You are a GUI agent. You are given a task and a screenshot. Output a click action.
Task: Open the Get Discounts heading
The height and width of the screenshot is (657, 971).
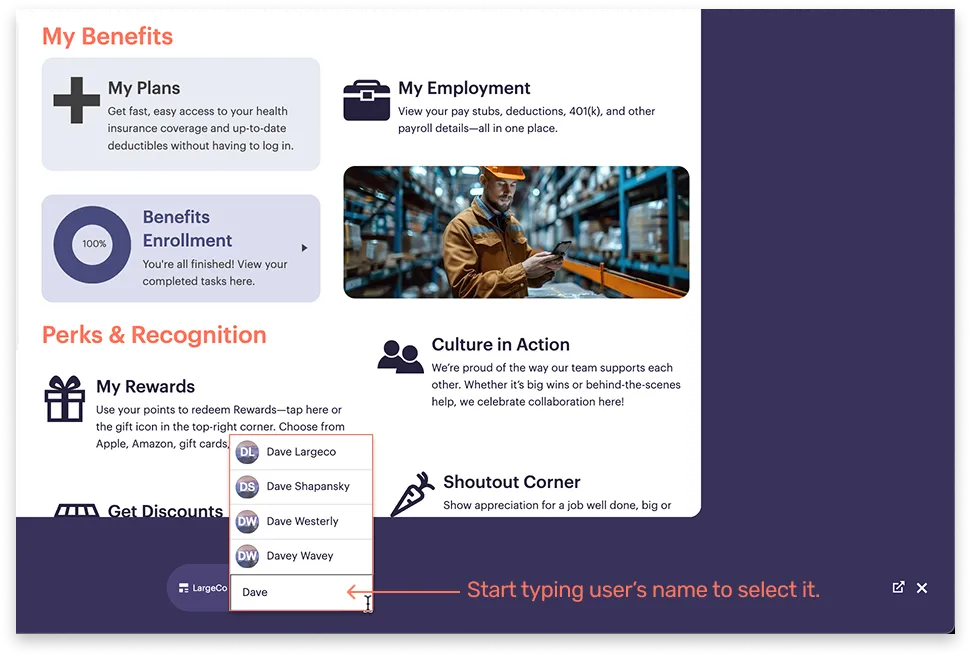coord(165,511)
